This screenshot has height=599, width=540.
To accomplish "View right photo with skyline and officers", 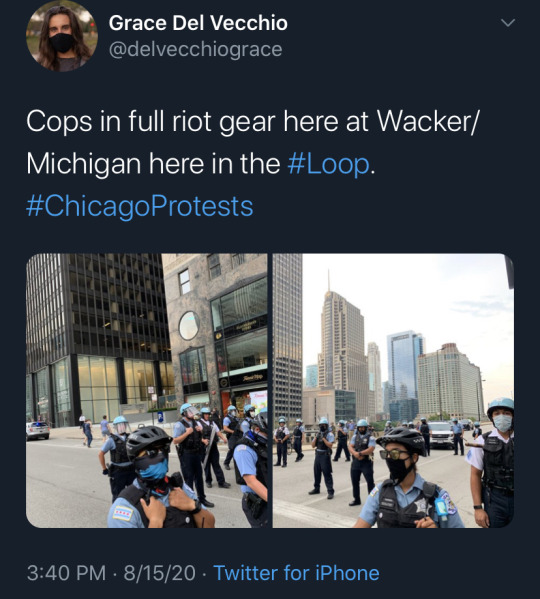I will coord(393,390).
